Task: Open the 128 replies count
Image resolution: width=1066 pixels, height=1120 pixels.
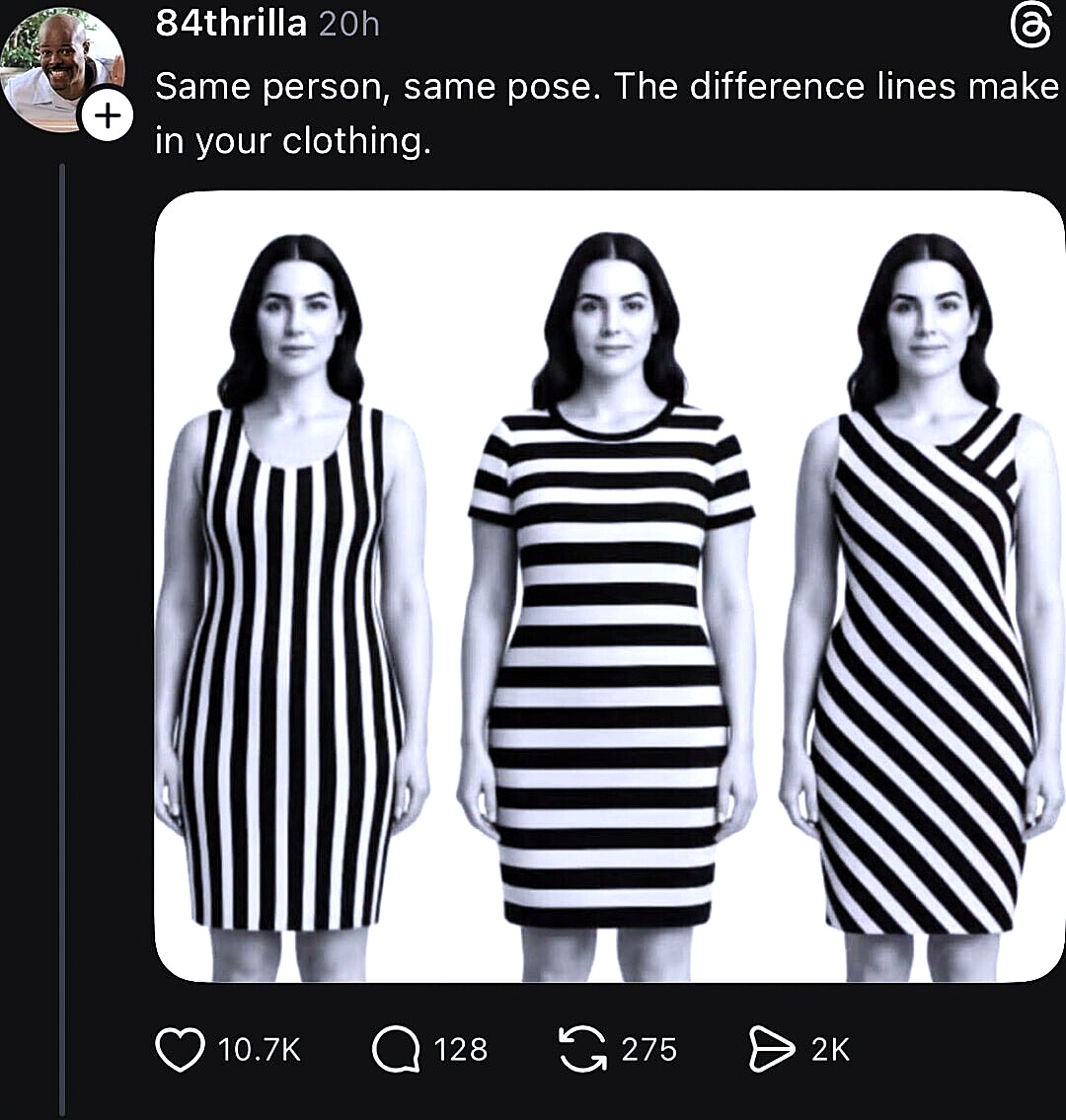Action: click(x=460, y=1048)
